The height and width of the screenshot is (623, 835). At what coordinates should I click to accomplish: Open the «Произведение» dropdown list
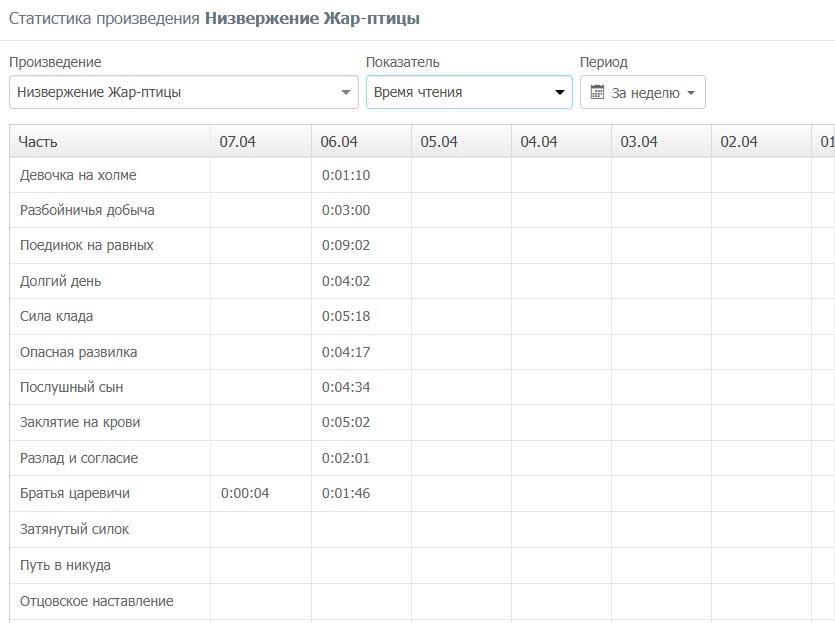(x=183, y=93)
